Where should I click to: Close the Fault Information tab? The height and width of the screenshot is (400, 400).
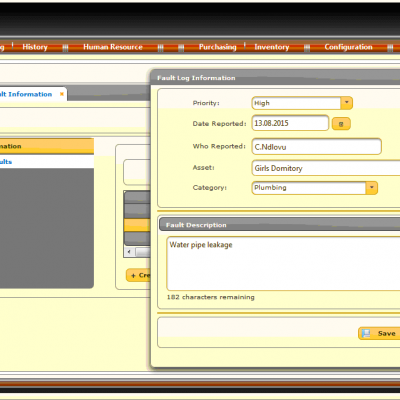[62, 94]
